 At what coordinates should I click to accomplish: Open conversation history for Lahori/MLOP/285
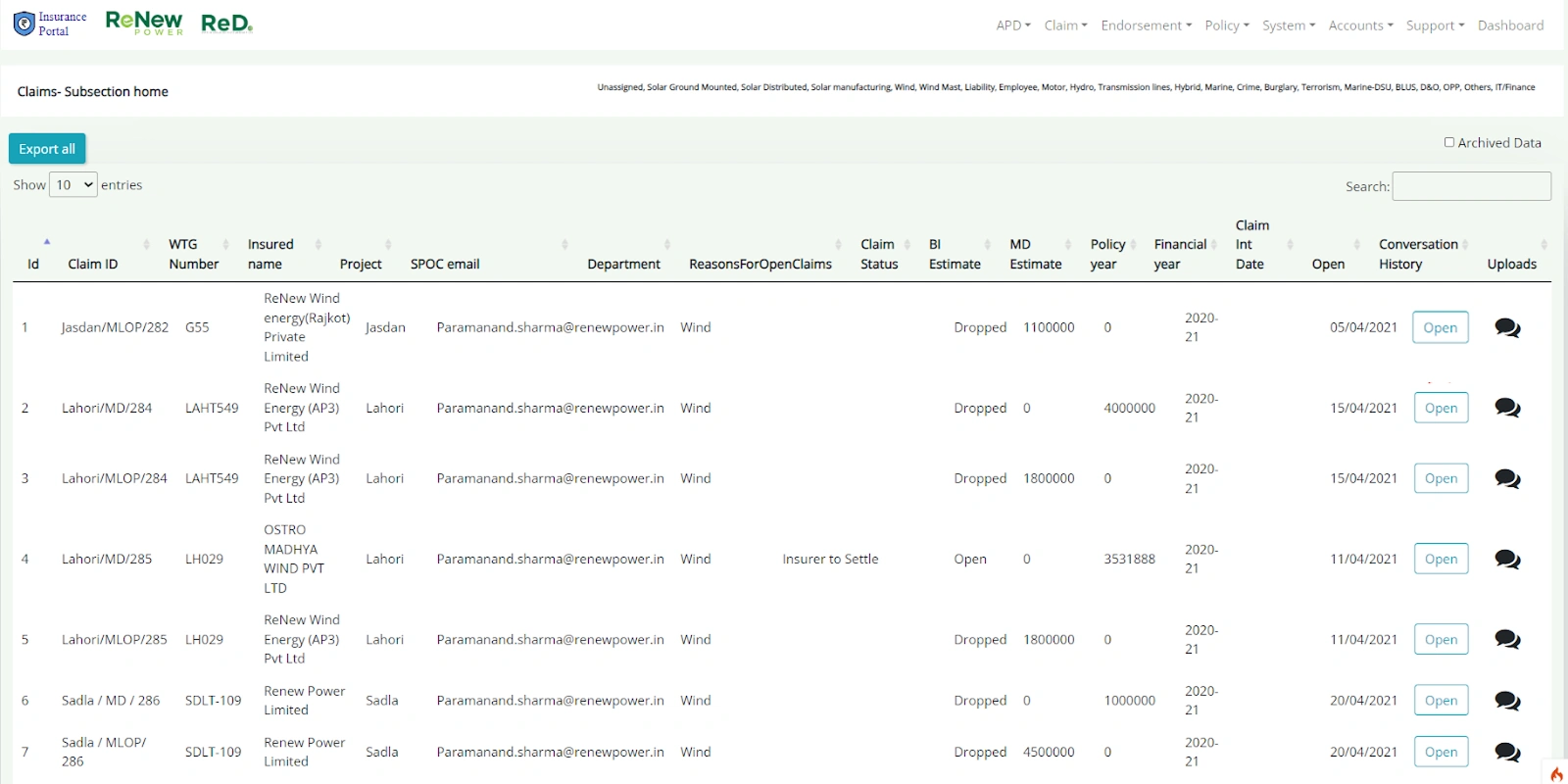[1507, 639]
